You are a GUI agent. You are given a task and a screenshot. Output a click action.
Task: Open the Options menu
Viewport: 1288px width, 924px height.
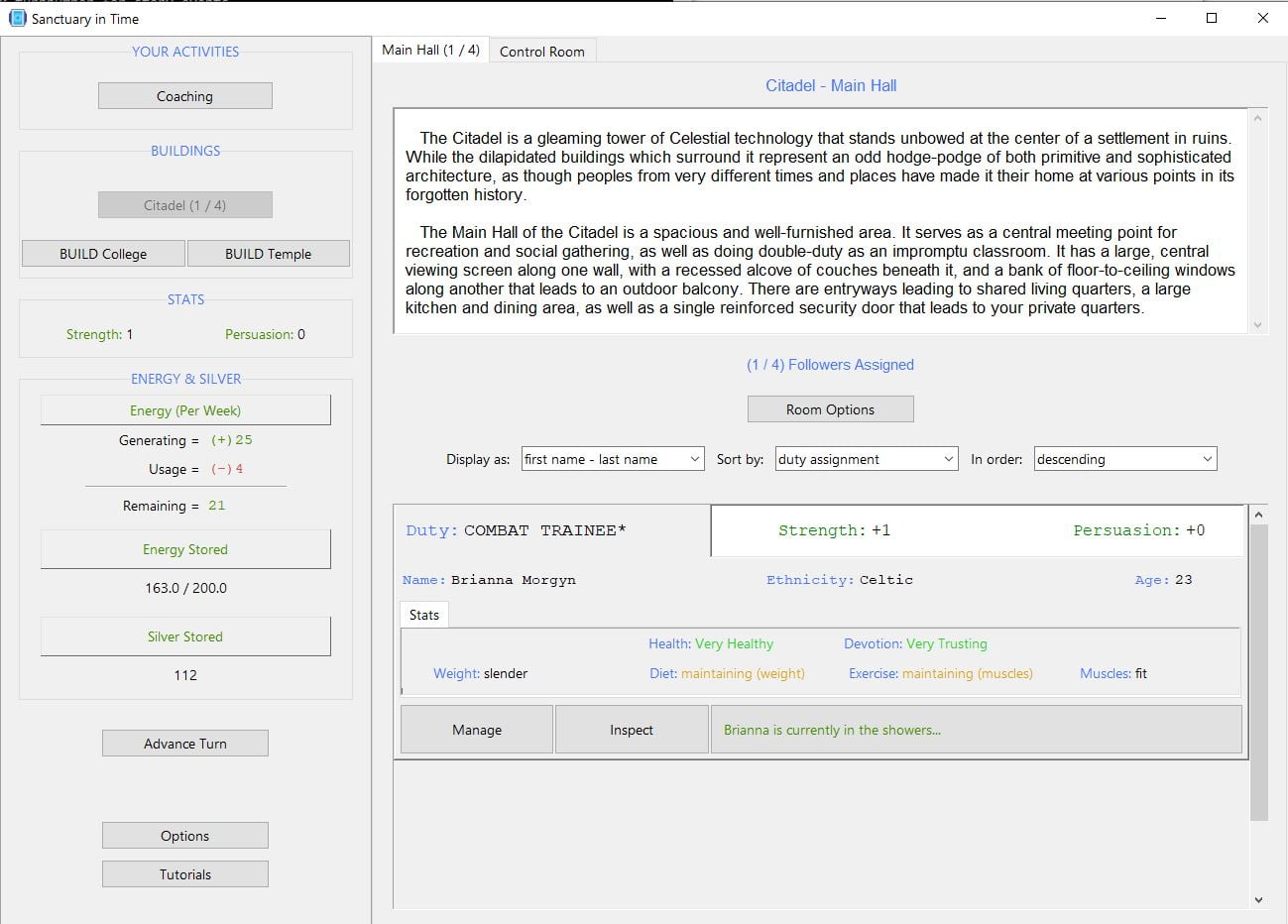click(x=185, y=836)
